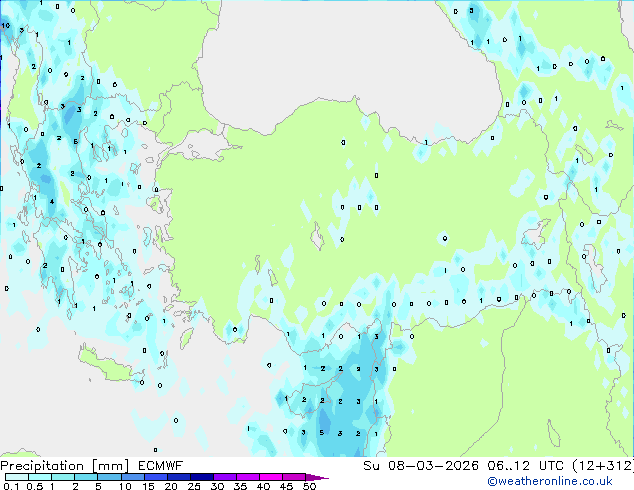
Task: Click the legend label '0.5'
Action: [x=35, y=486]
